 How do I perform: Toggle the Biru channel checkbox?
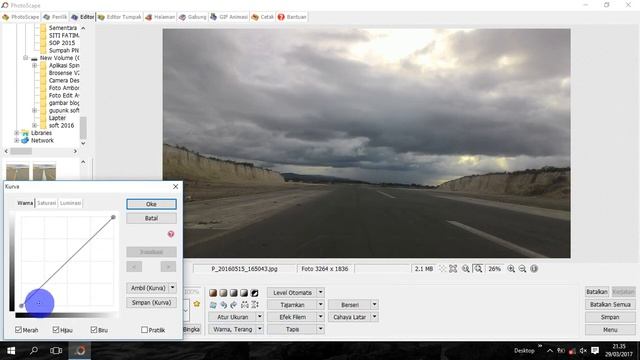tap(94, 329)
